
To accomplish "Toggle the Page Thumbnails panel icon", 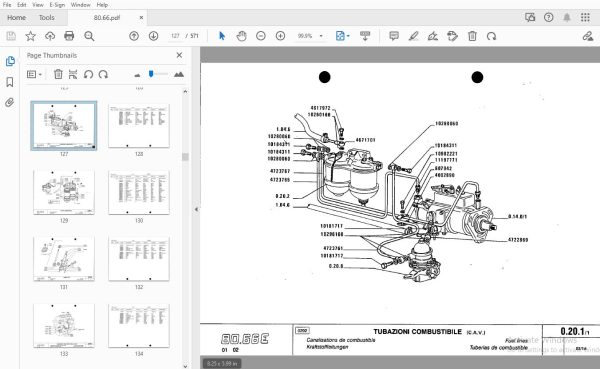I will click(10, 61).
